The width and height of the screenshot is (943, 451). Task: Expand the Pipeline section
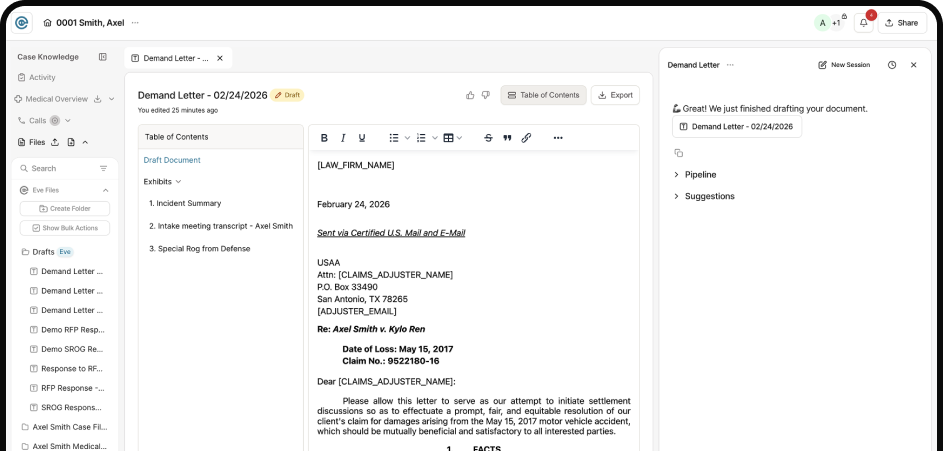pyautogui.click(x=695, y=175)
